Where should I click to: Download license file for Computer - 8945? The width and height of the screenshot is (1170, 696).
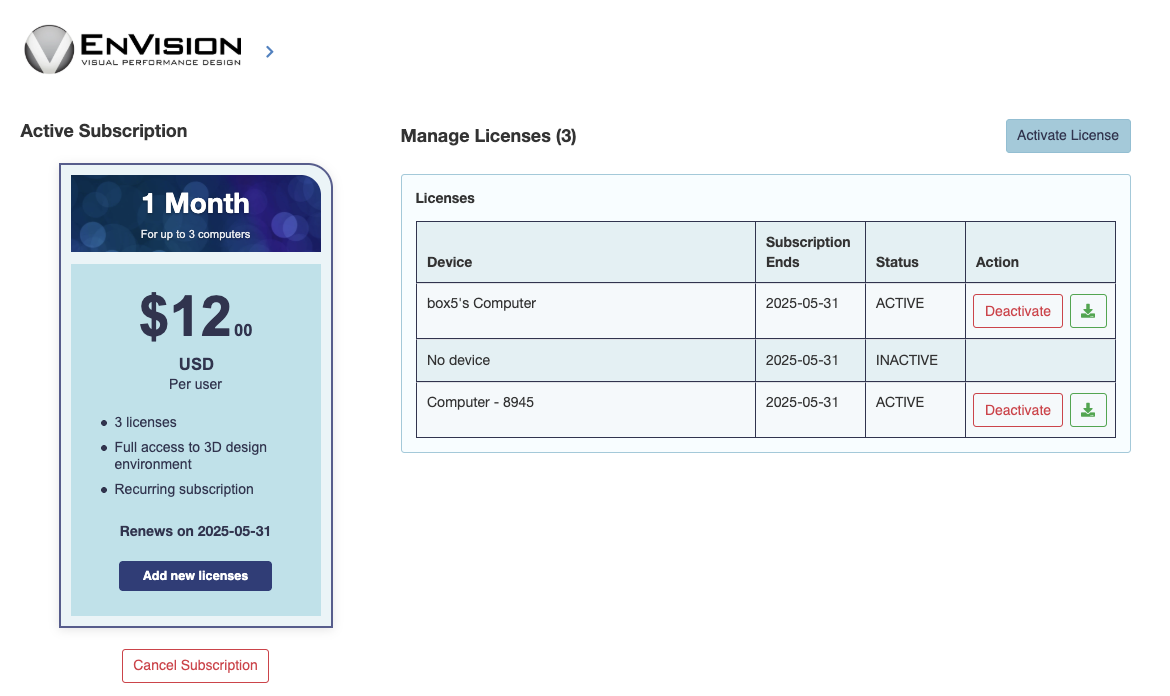tap(1088, 409)
